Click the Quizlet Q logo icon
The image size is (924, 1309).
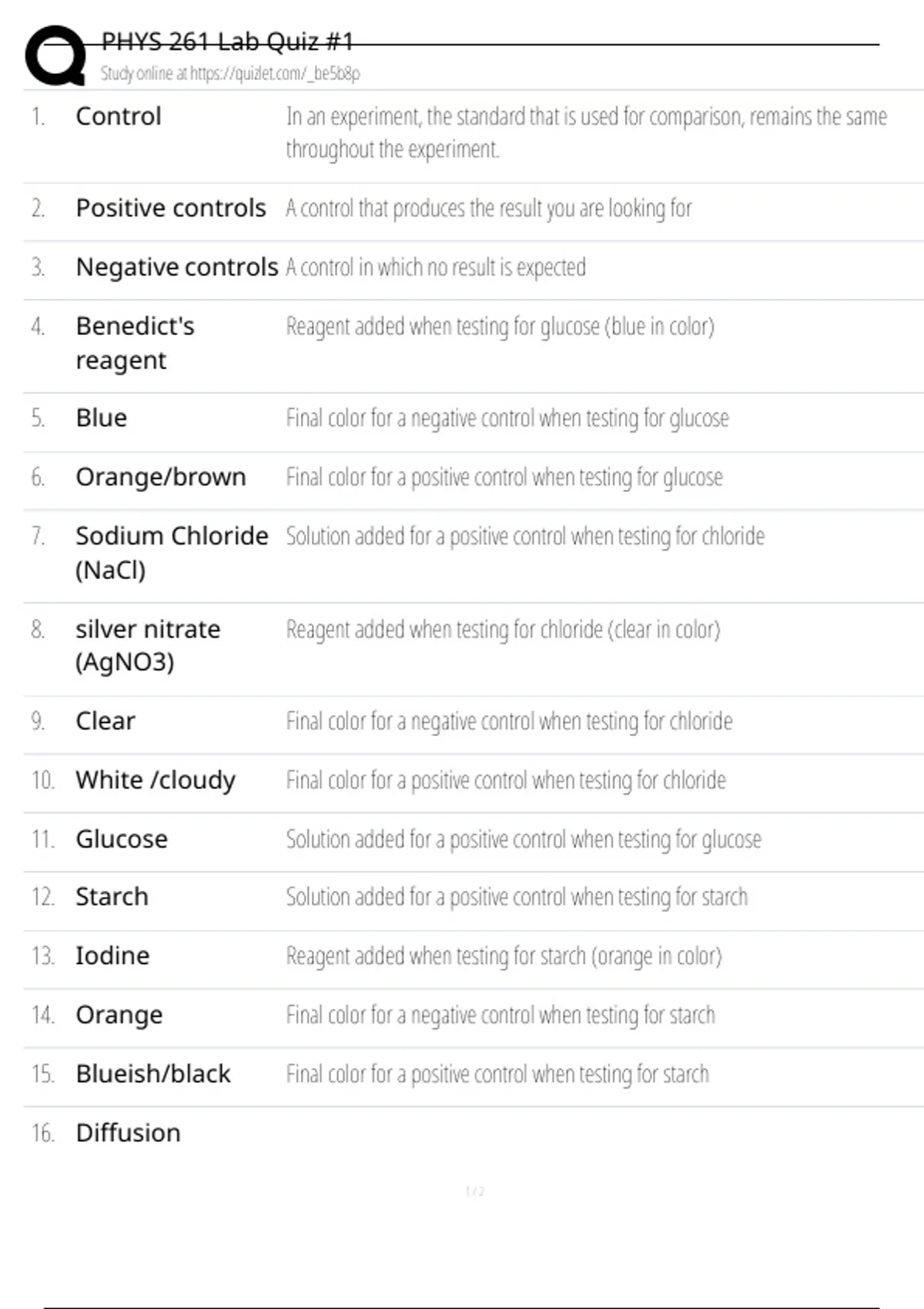[x=55, y=55]
